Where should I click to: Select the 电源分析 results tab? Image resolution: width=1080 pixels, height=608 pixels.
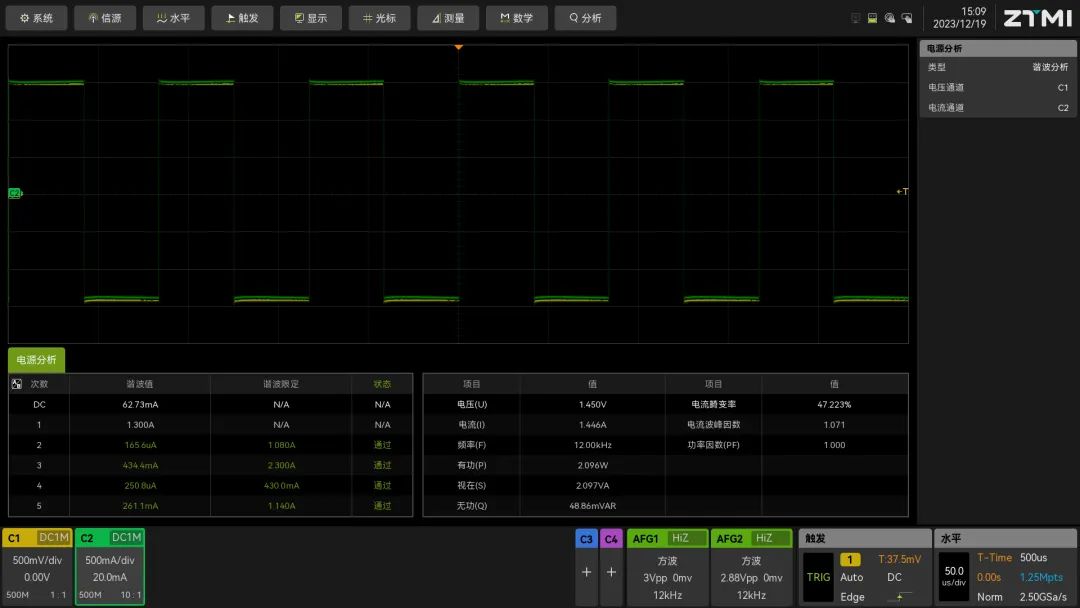click(37, 359)
